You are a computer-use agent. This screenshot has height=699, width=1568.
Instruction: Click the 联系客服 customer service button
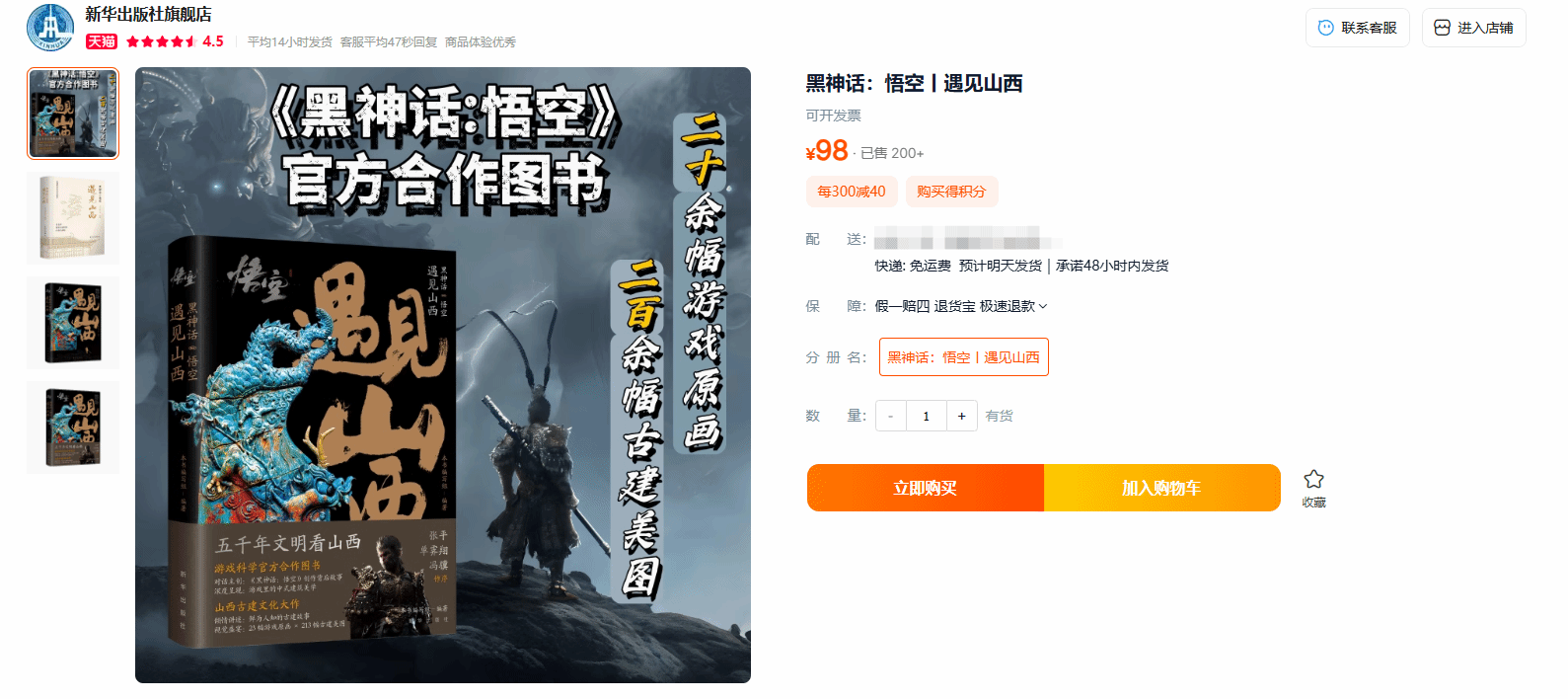[1358, 28]
